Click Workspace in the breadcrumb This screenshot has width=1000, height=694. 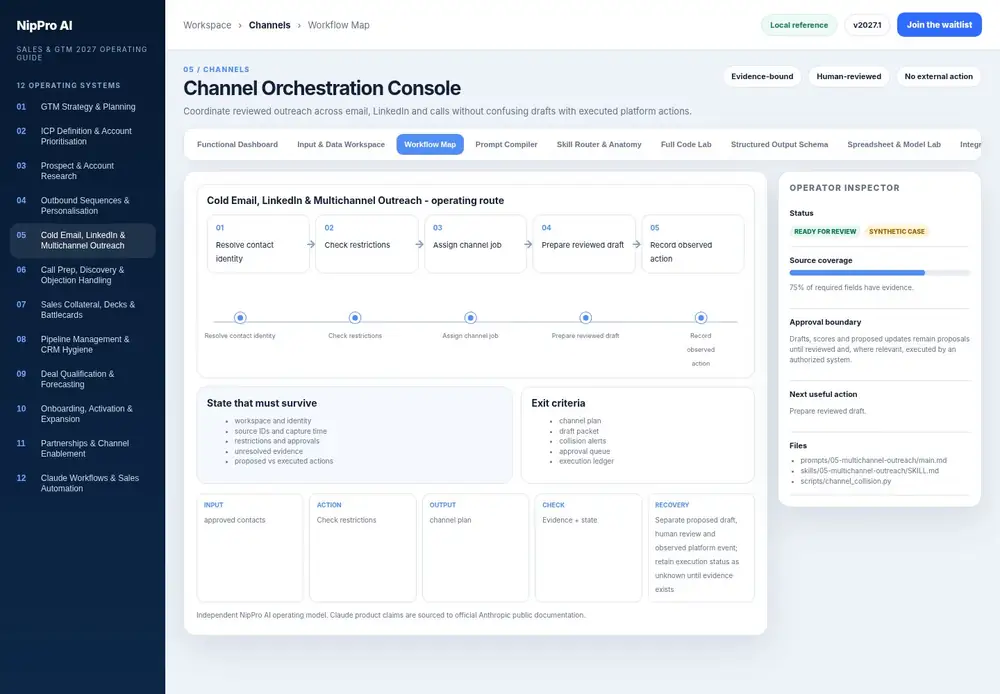tap(207, 25)
